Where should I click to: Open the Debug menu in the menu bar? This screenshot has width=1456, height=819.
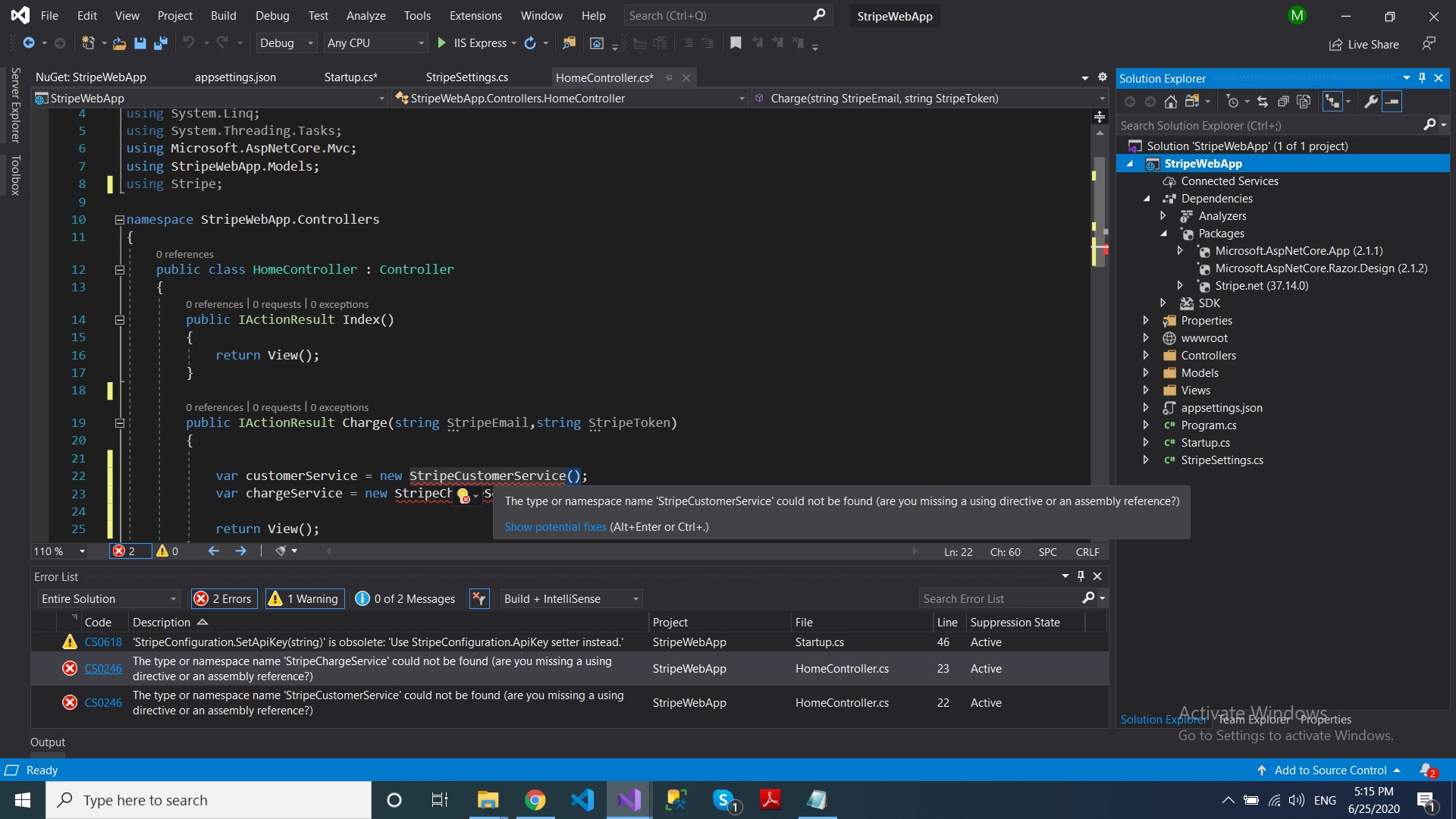(x=272, y=16)
